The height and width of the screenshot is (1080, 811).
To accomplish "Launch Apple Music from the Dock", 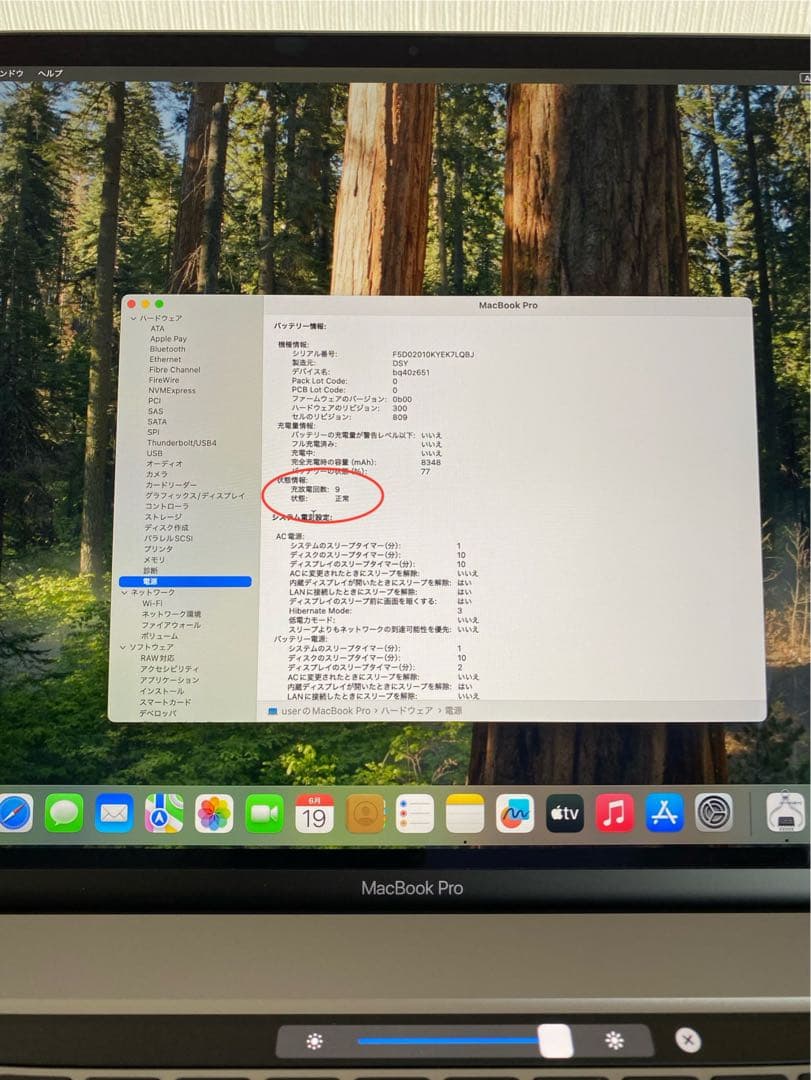I will click(x=613, y=814).
